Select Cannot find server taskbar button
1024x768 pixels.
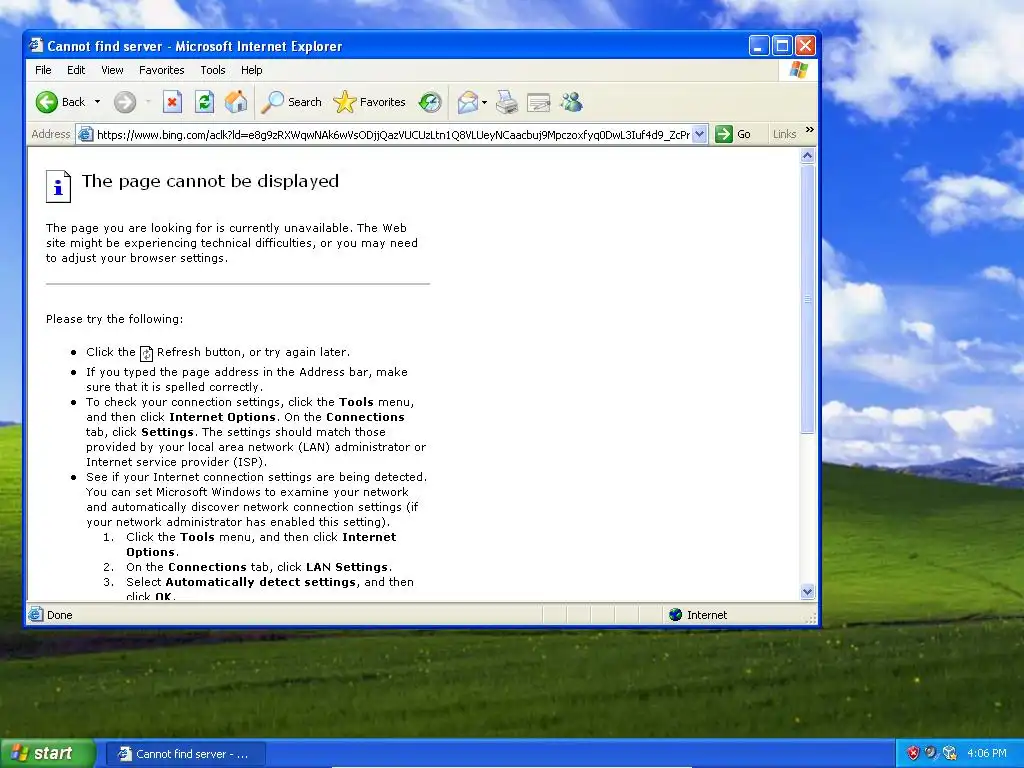pos(185,754)
